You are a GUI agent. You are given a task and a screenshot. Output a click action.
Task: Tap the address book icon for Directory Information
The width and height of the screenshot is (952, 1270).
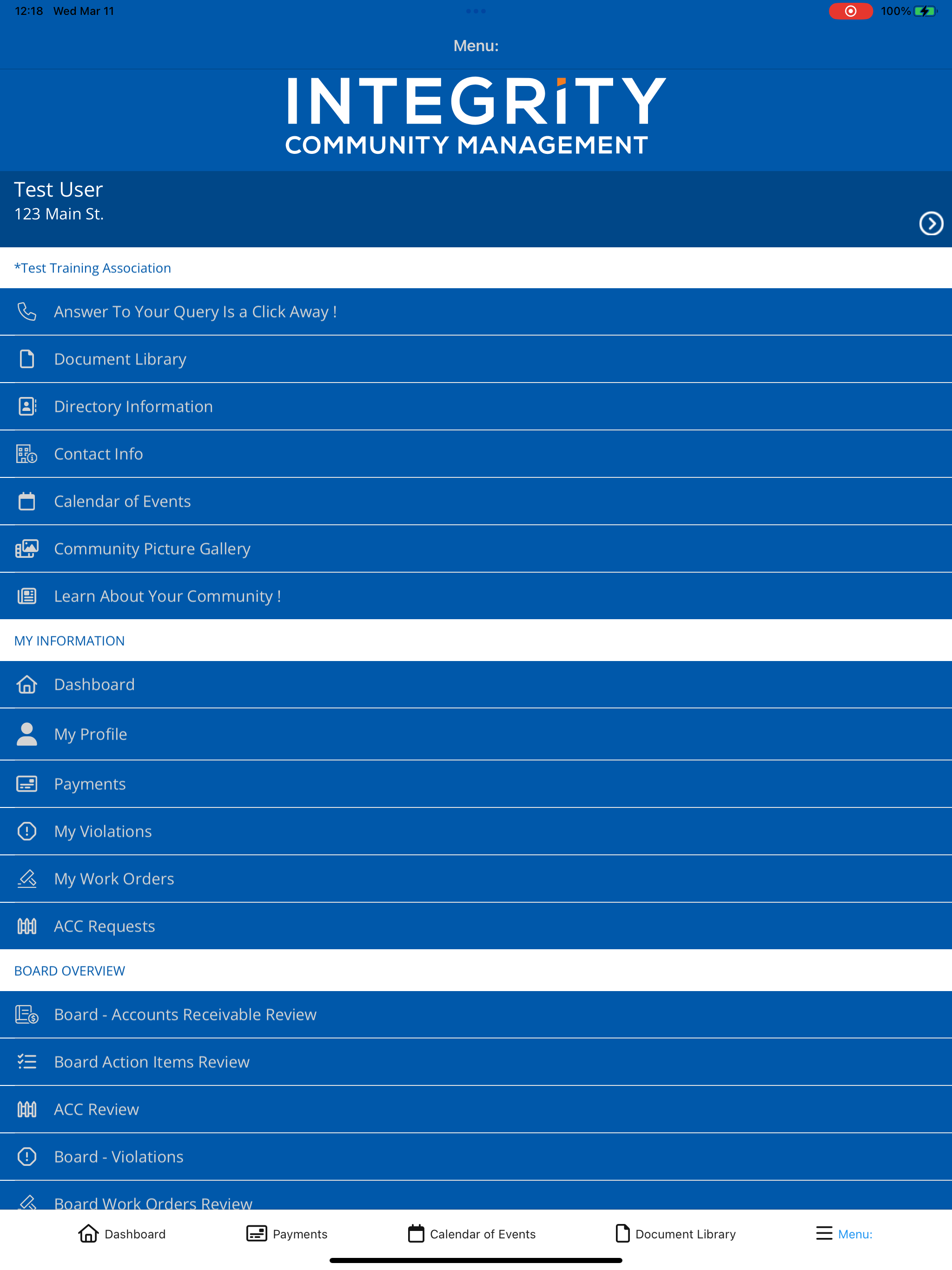point(27,406)
